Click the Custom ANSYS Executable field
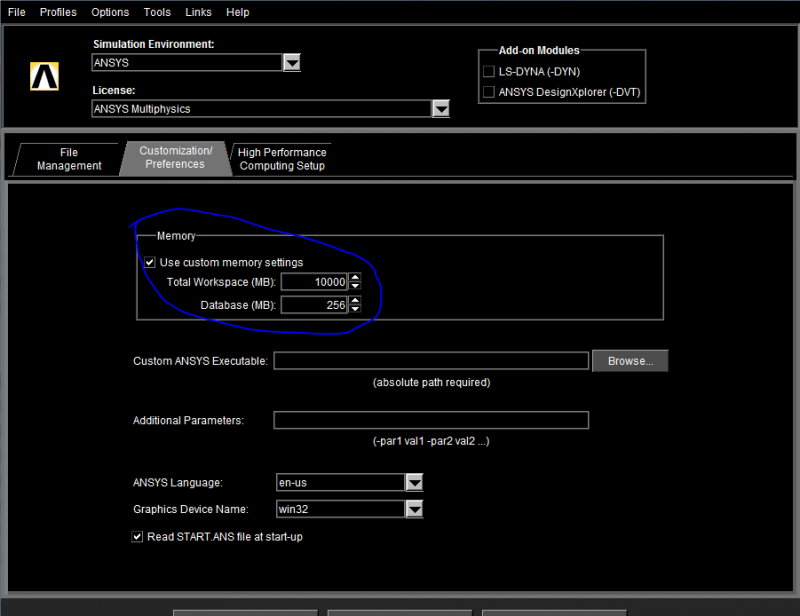Screen dimensions: 800x616 tap(431, 361)
